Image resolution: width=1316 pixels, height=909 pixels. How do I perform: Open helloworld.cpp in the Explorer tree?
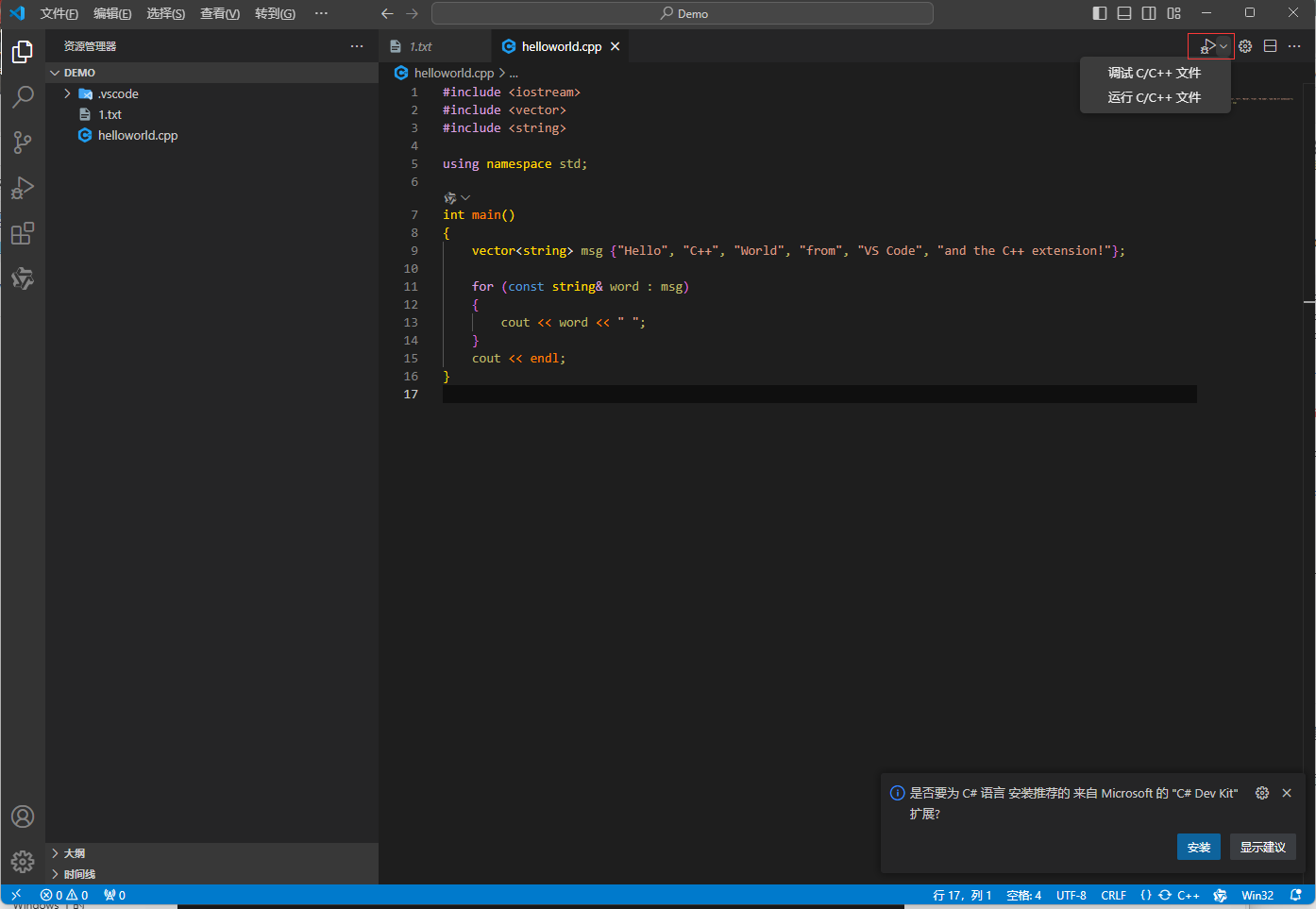click(211, 135)
